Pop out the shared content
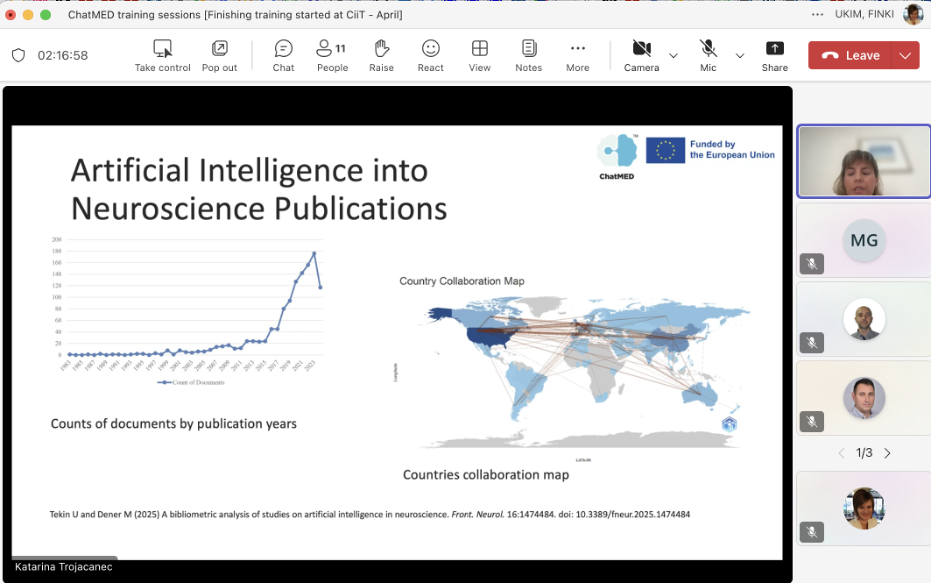This screenshot has width=932, height=584. click(219, 49)
